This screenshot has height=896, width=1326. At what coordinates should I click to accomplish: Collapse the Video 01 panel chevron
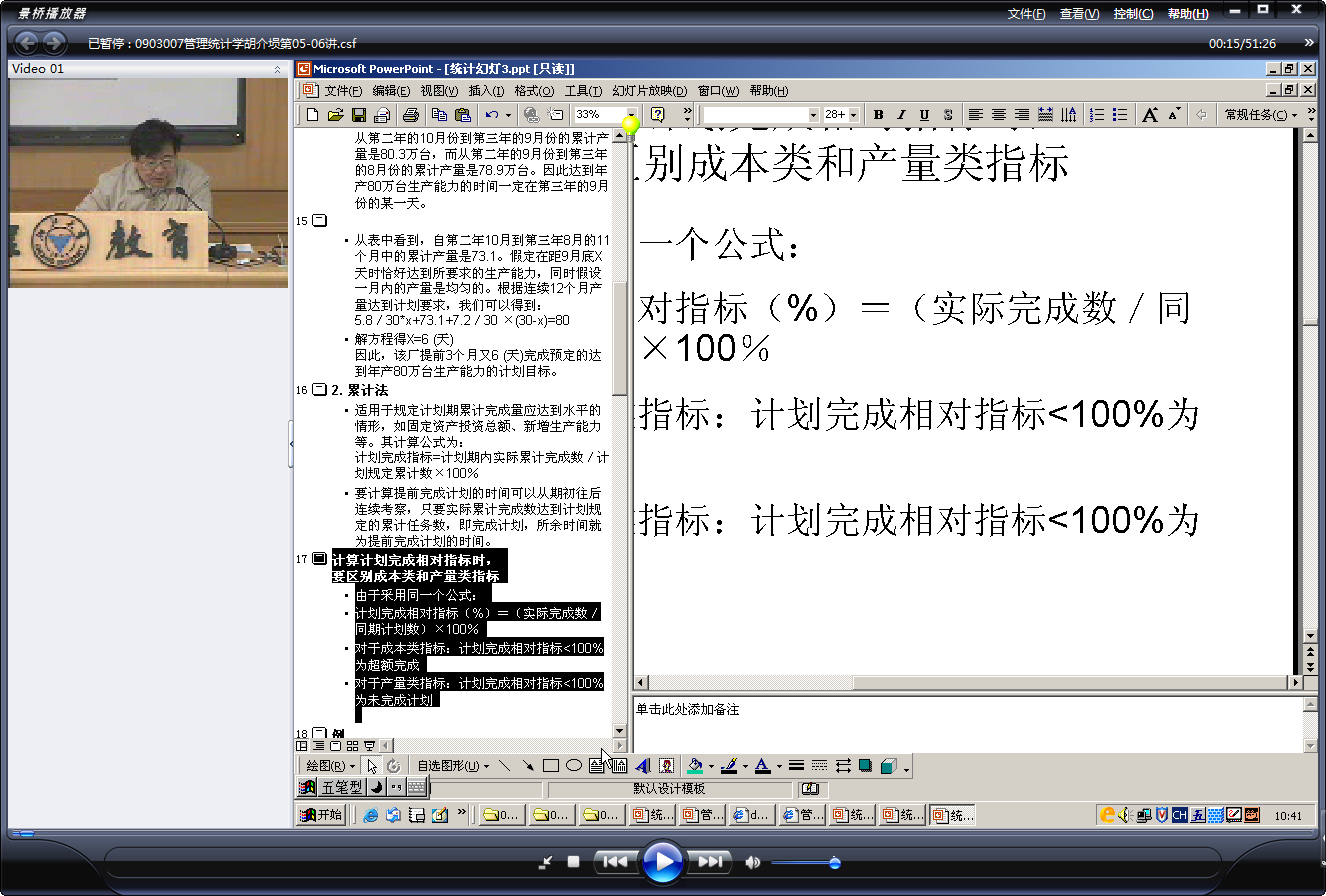(x=277, y=69)
